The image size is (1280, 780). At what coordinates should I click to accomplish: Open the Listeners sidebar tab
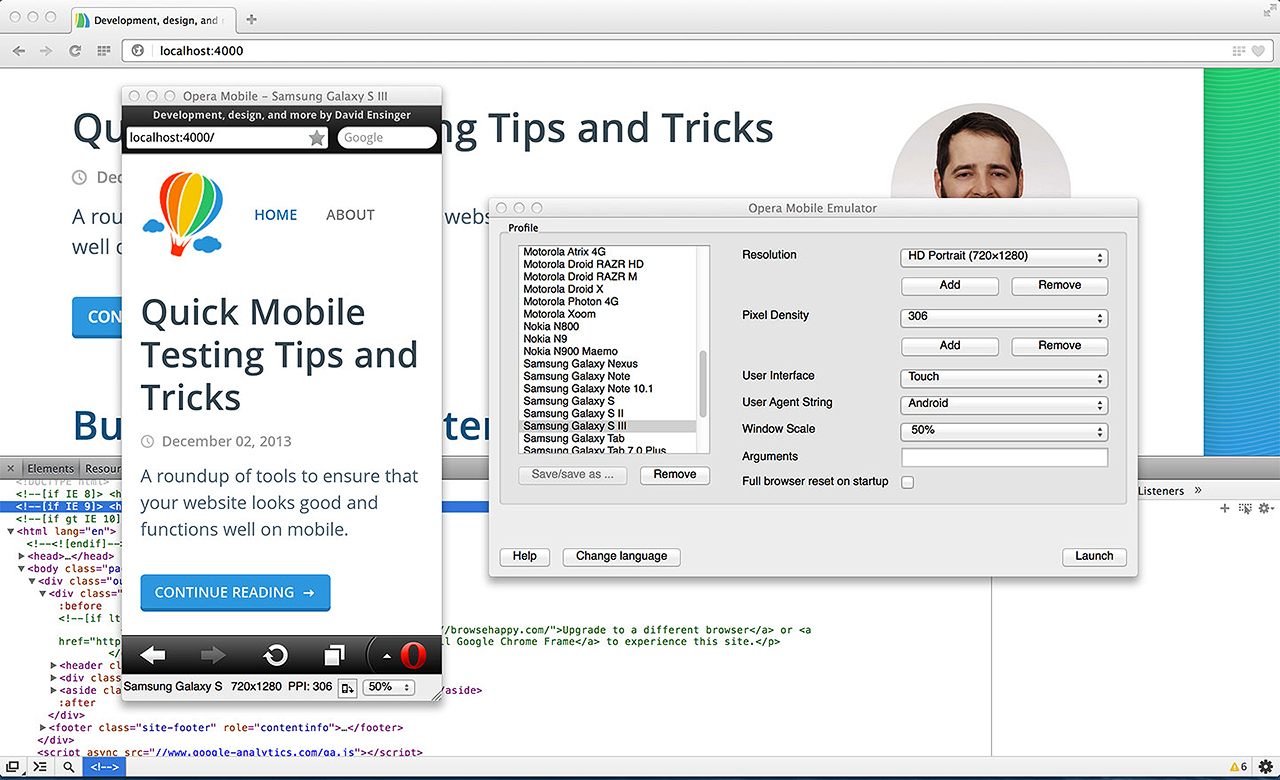coord(1160,491)
